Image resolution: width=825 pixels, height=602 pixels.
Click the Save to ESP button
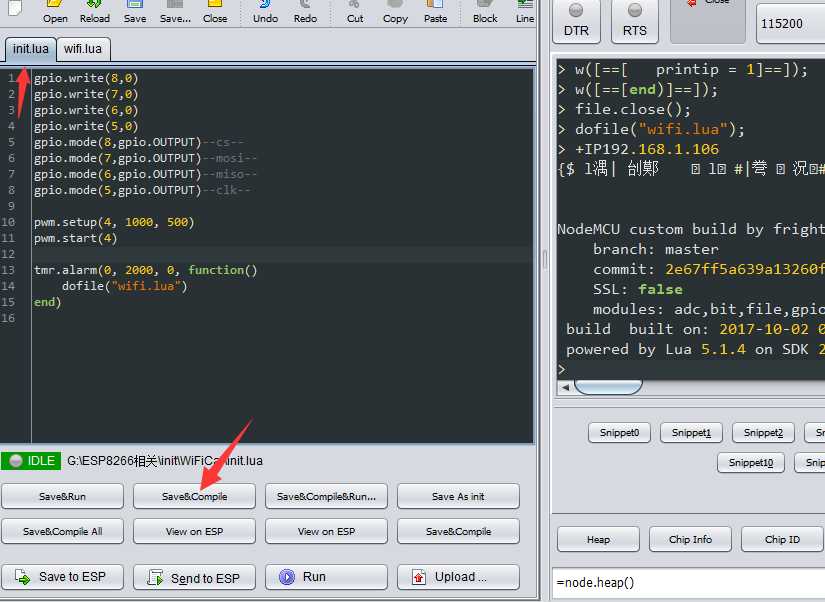pos(63,577)
